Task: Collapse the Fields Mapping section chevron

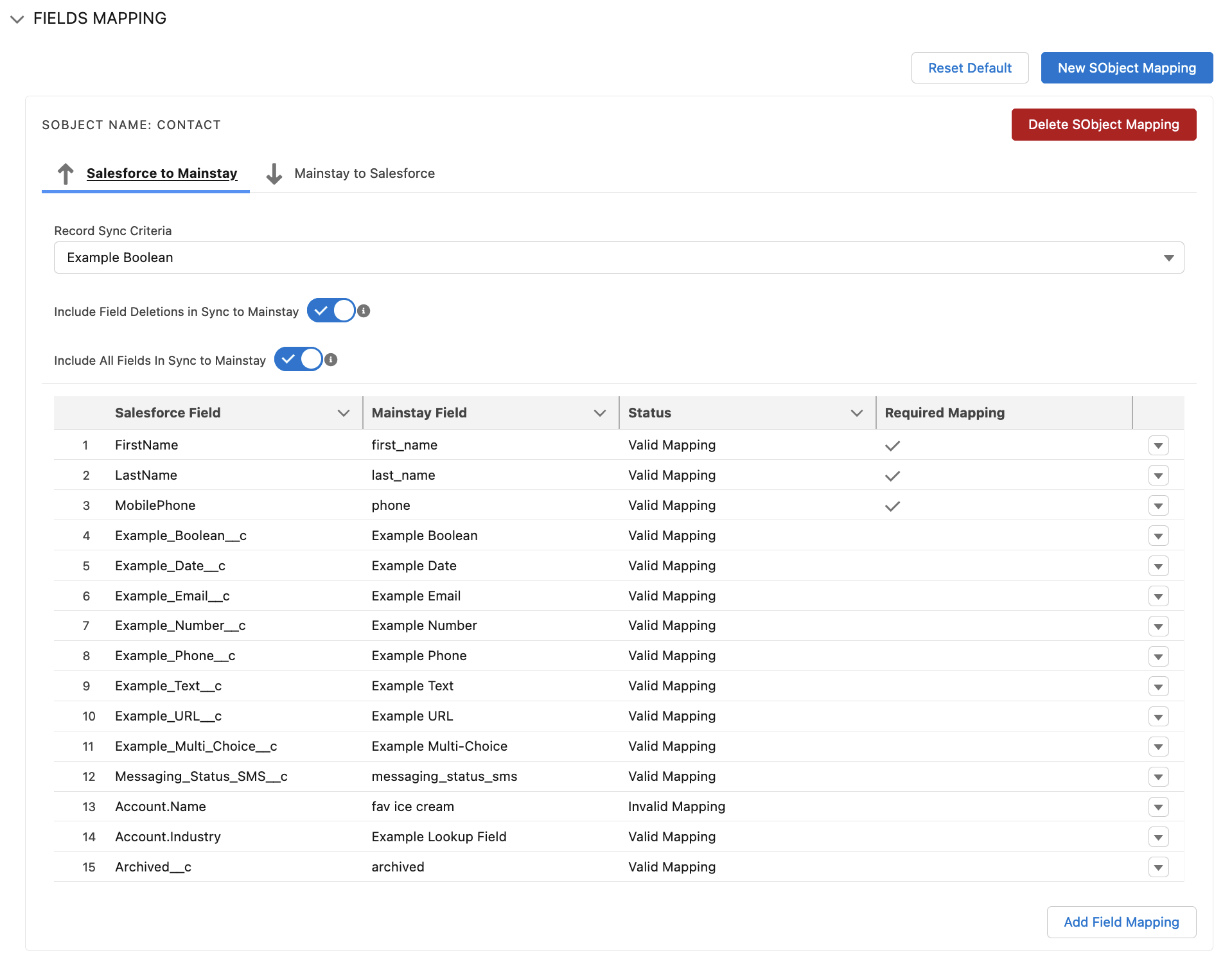Action: 17,19
